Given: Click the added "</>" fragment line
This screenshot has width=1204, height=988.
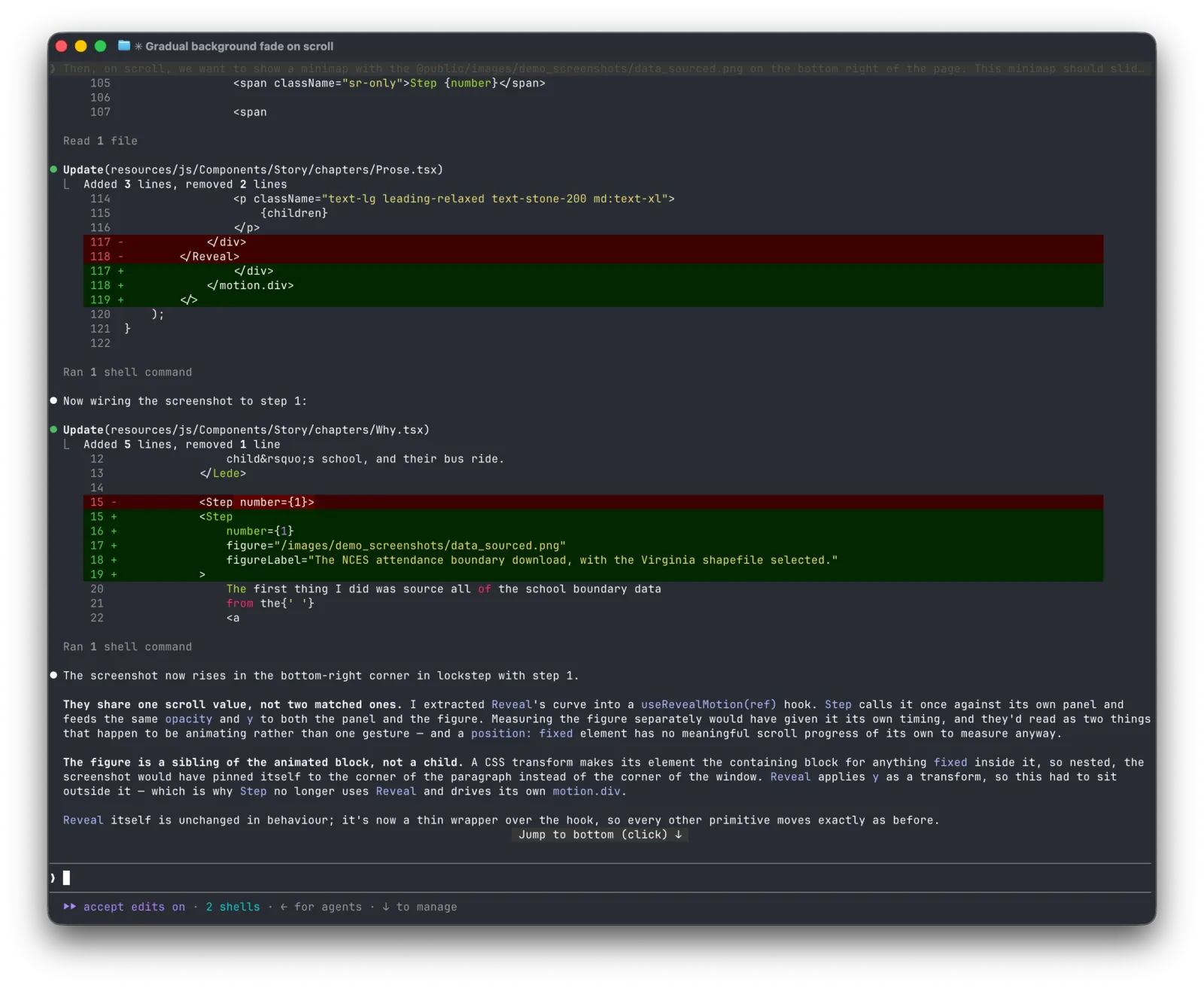Looking at the screenshot, I should (x=593, y=299).
